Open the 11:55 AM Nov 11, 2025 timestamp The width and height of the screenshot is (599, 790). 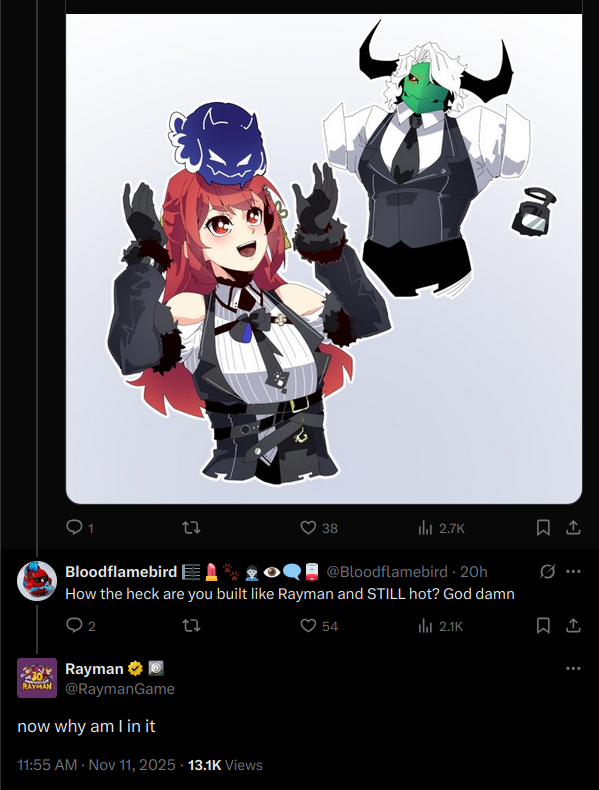[96, 765]
